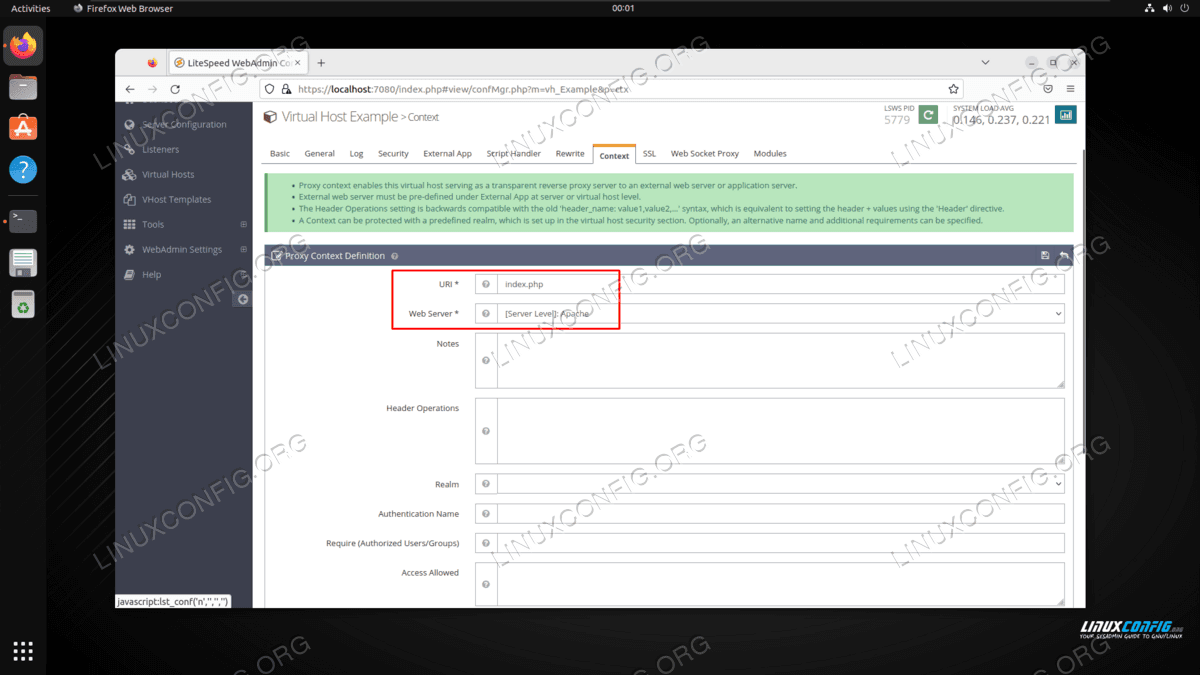This screenshot has height=675, width=1200.
Task: Click the 'Virtual Host Example' page heading
Action: click(x=339, y=117)
